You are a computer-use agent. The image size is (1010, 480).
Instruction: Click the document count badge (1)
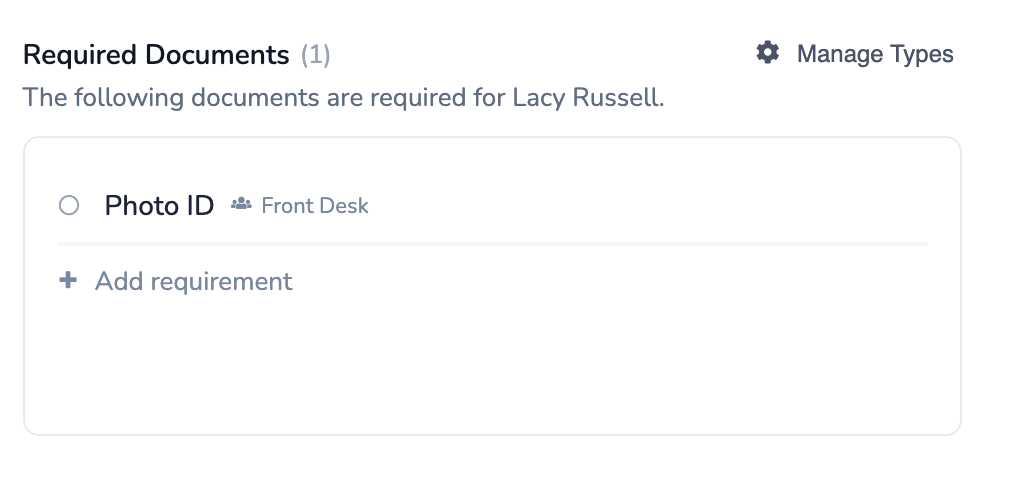click(316, 54)
